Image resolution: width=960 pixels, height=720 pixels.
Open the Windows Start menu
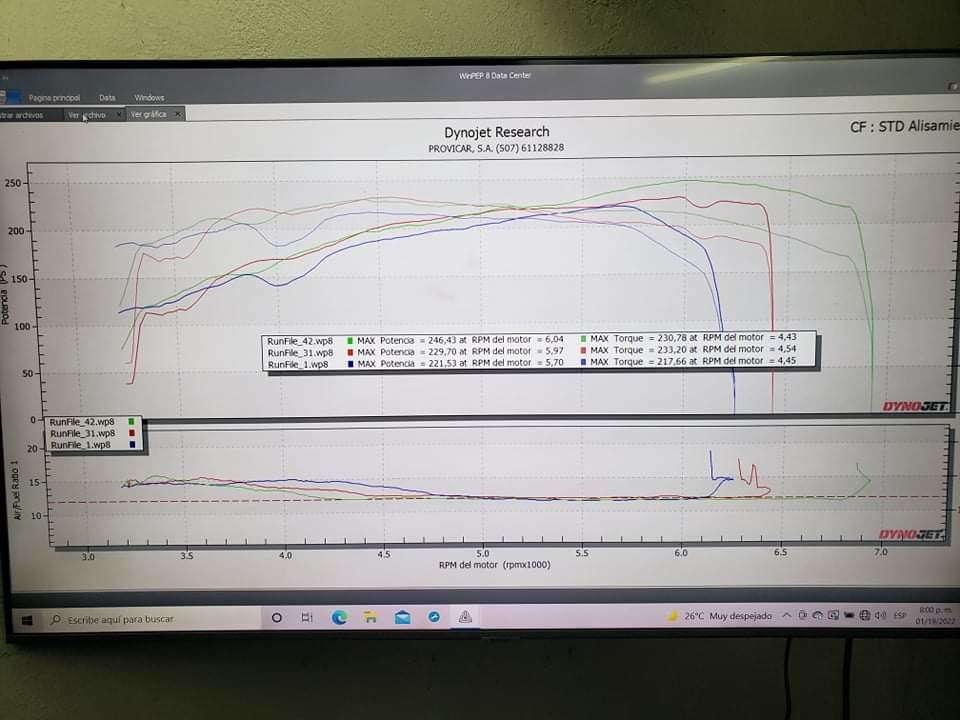(x=26, y=621)
